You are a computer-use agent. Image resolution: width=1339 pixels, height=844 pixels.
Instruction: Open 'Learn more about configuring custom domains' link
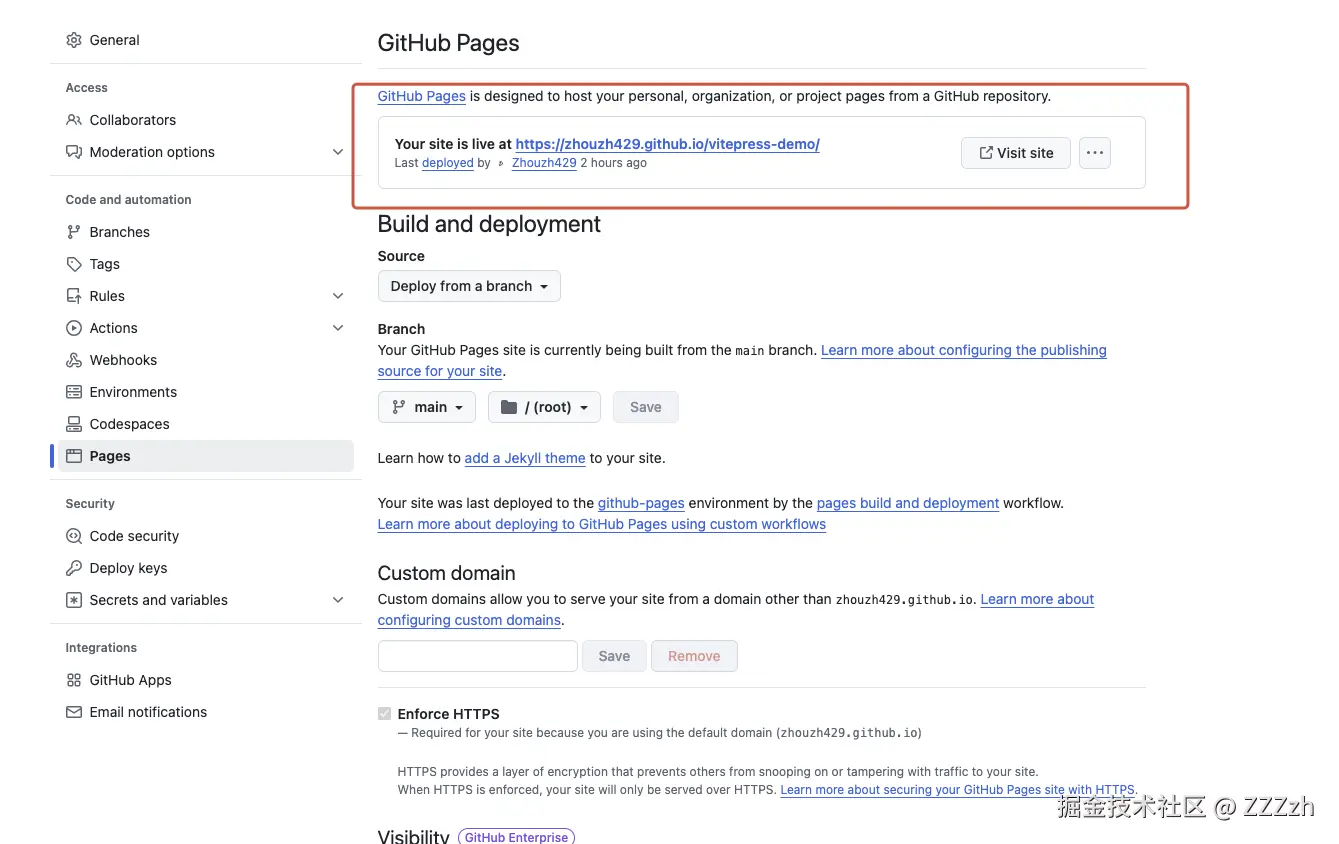[x=1037, y=599]
